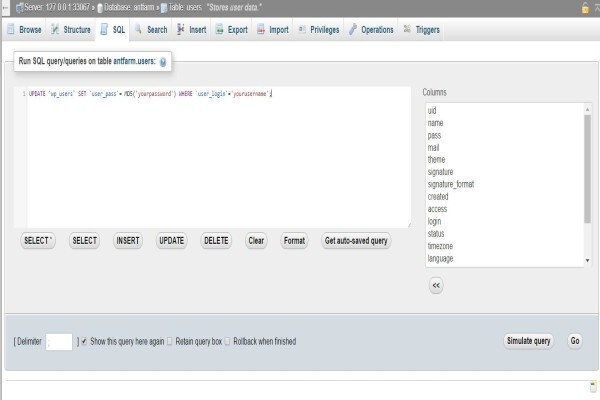
Task: Click Get auto-saved query button
Action: coord(356,241)
